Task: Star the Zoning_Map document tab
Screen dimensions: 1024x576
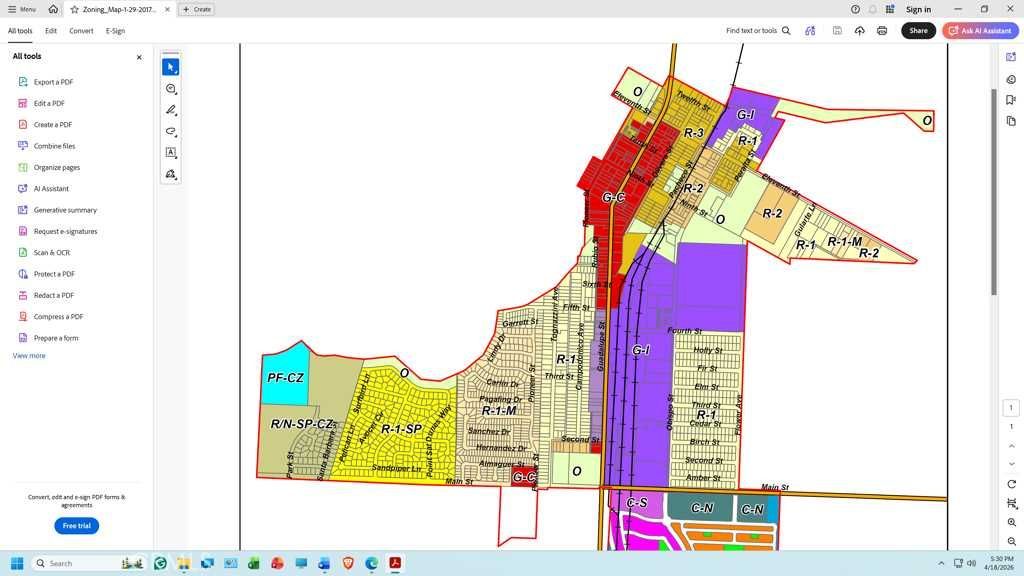Action: pyautogui.click(x=75, y=9)
